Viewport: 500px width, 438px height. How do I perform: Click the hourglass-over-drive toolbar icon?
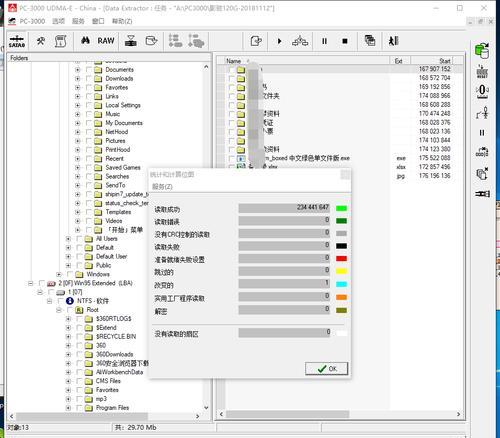pyautogui.click(x=131, y=41)
